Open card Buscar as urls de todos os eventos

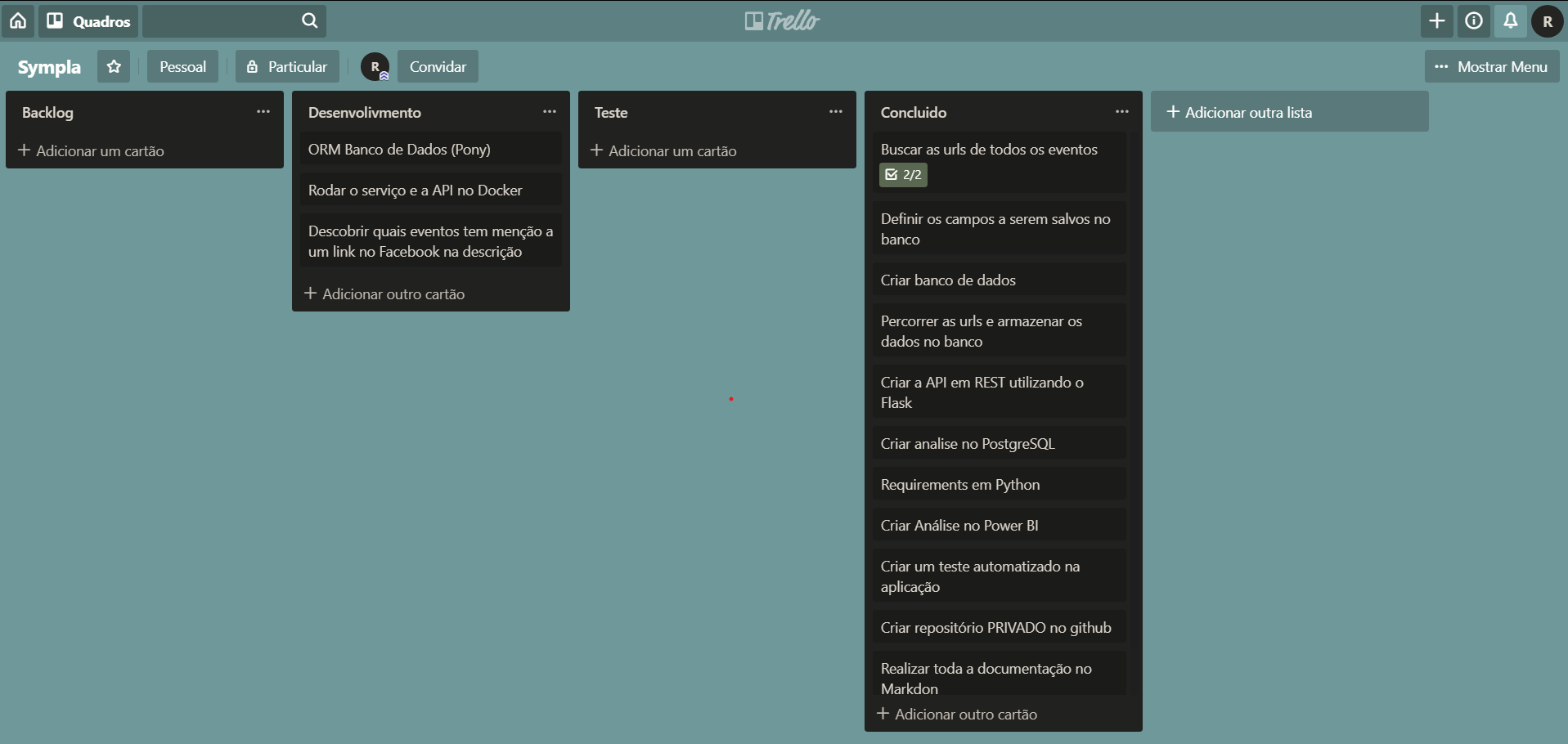1000,162
